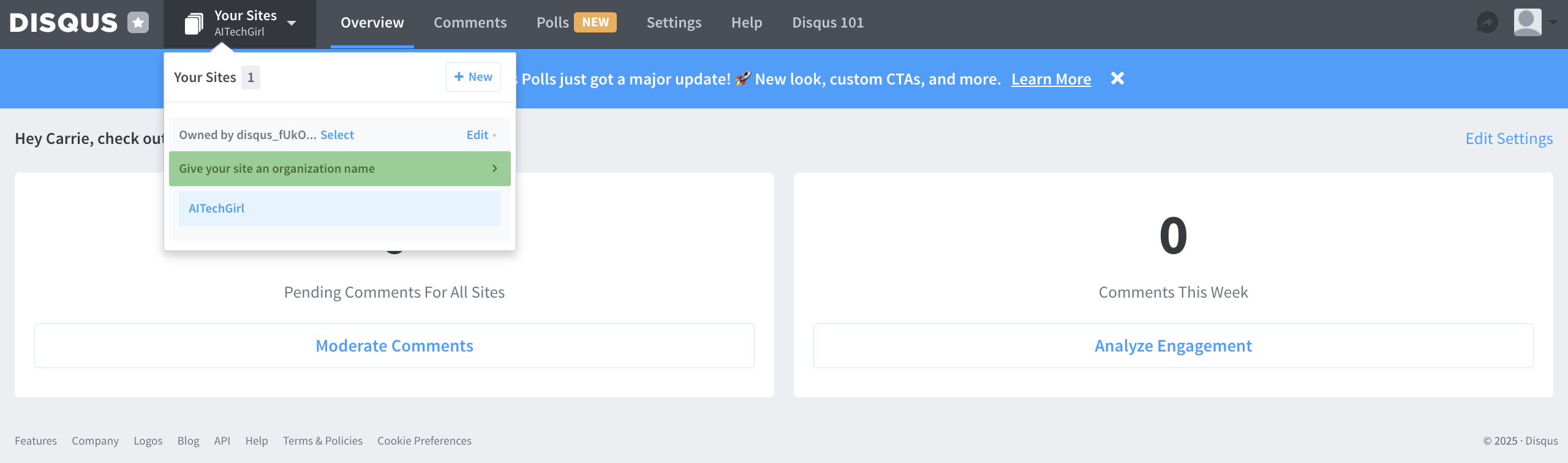This screenshot has width=1568, height=463.
Task: Open Edit Settings link
Action: (1509, 138)
